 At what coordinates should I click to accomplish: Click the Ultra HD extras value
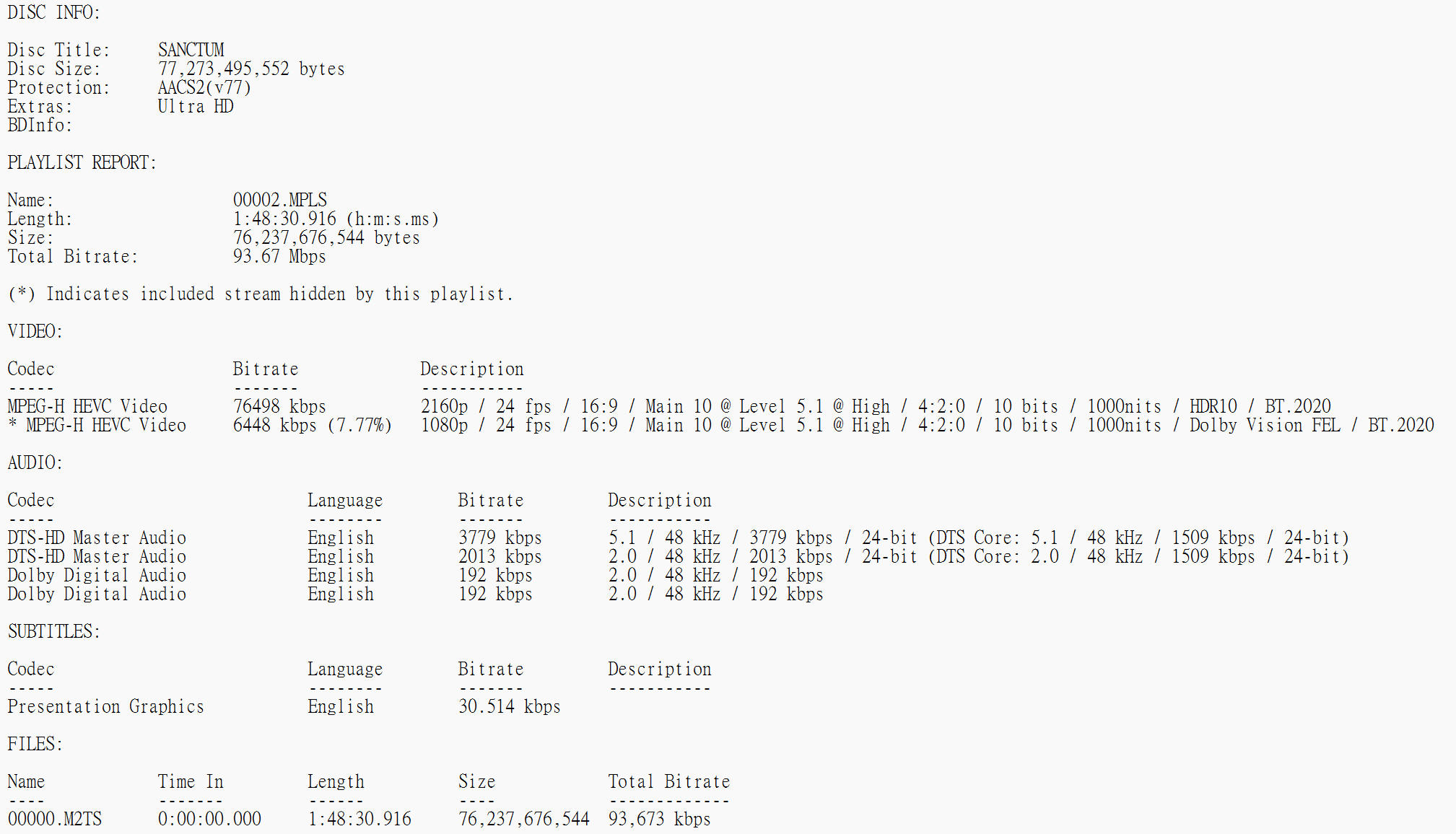click(x=196, y=106)
